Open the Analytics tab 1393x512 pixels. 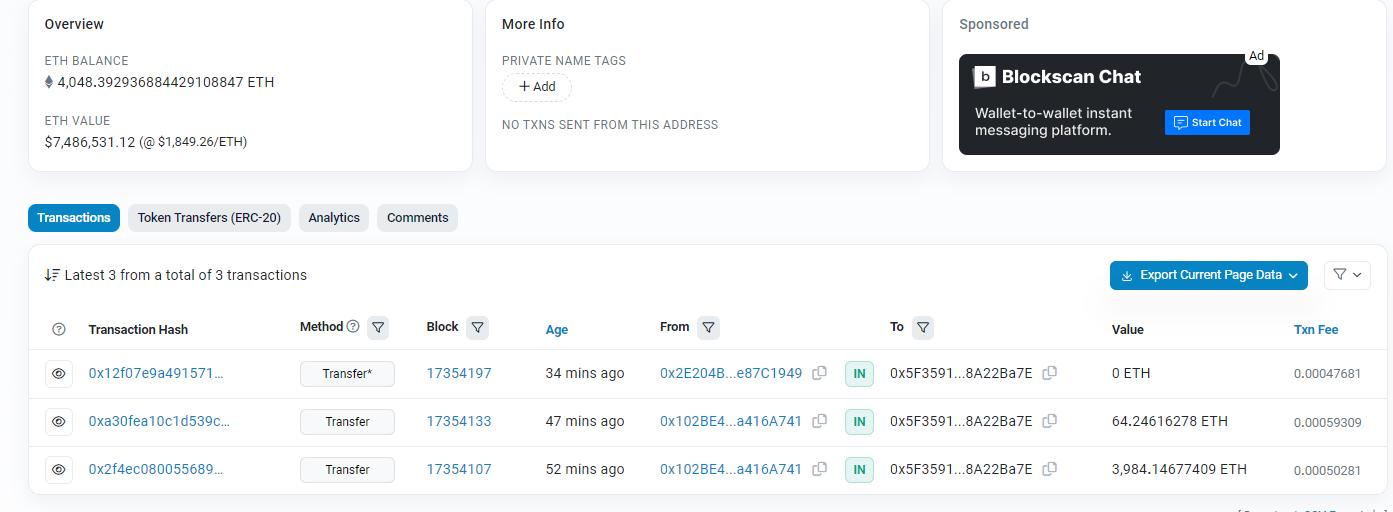(x=333, y=218)
